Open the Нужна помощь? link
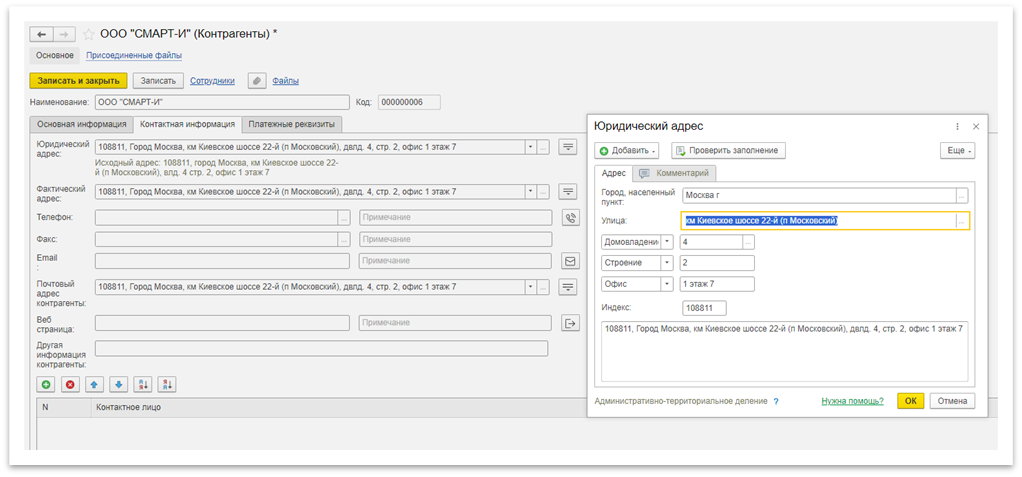This screenshot has width=1022, height=477. point(852,401)
